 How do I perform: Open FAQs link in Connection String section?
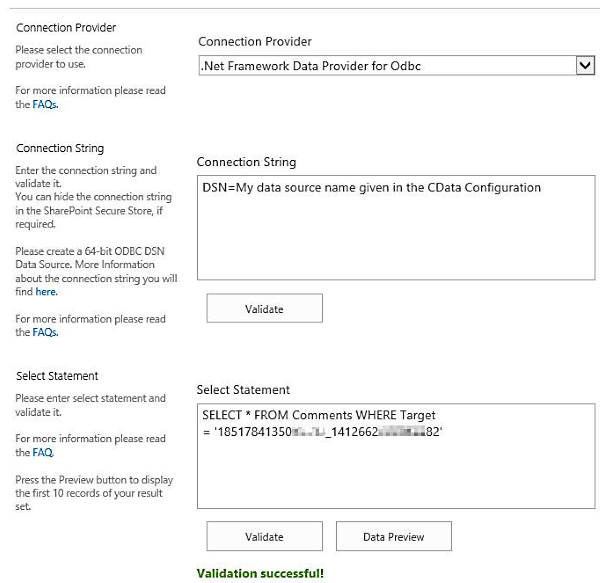[44, 333]
